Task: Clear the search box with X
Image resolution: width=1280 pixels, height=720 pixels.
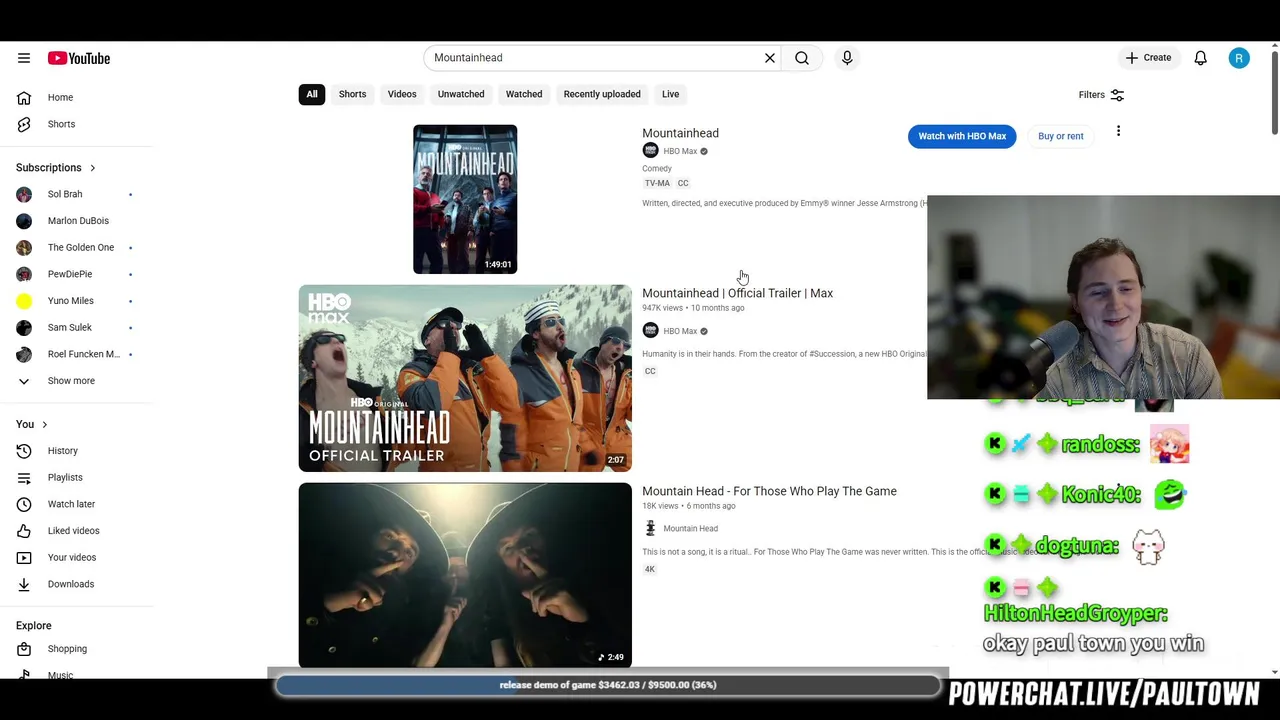Action: point(770,58)
